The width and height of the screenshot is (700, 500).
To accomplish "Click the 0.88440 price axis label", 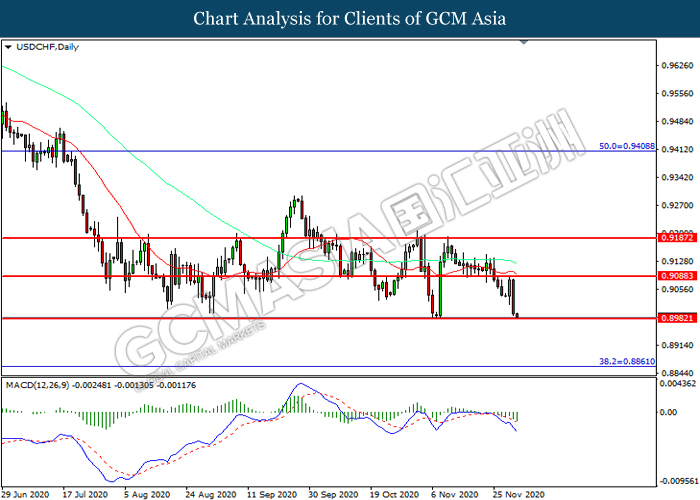I will tap(677, 372).
